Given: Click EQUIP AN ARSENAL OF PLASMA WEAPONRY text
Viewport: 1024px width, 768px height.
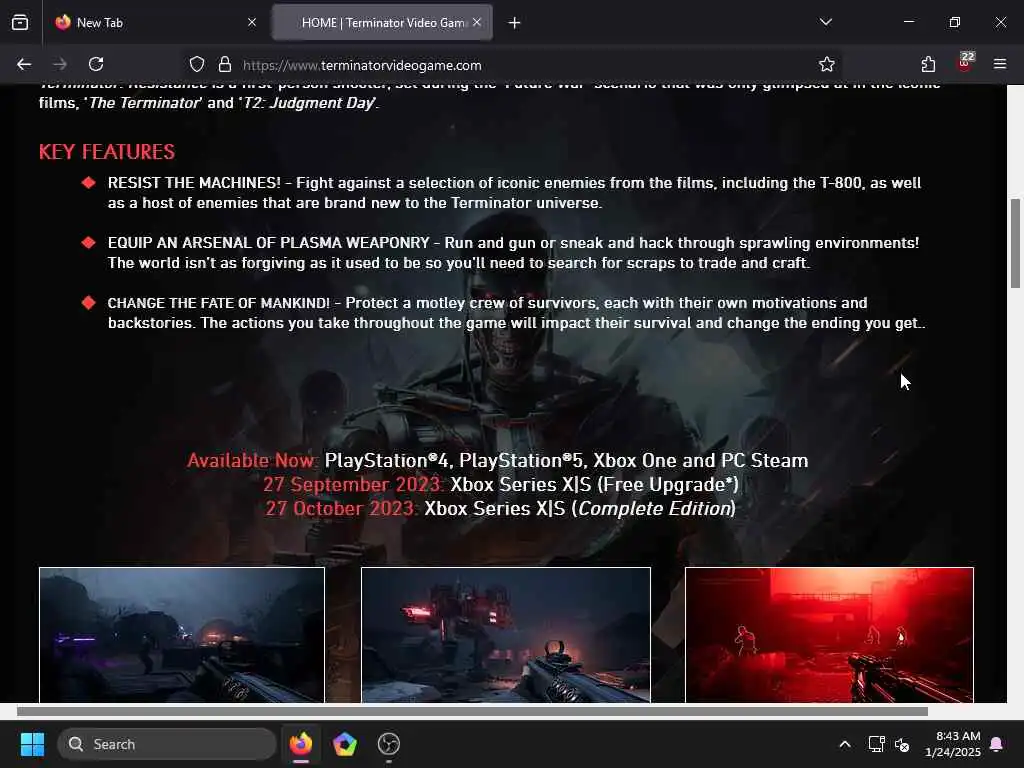Looking at the screenshot, I should 268,243.
